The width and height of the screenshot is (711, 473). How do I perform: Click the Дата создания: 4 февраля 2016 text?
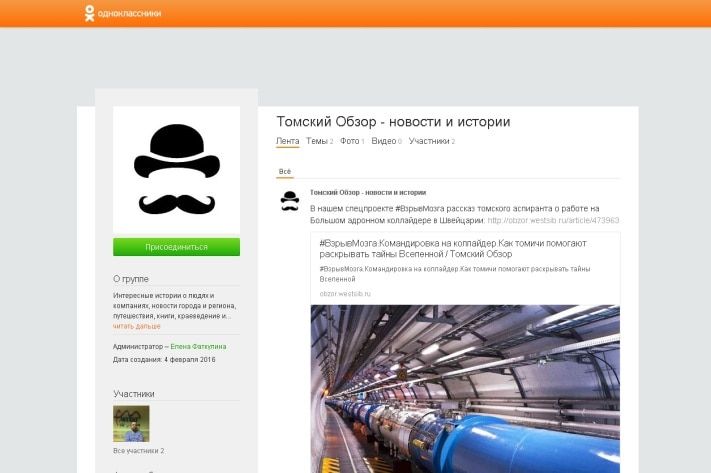[x=164, y=360]
